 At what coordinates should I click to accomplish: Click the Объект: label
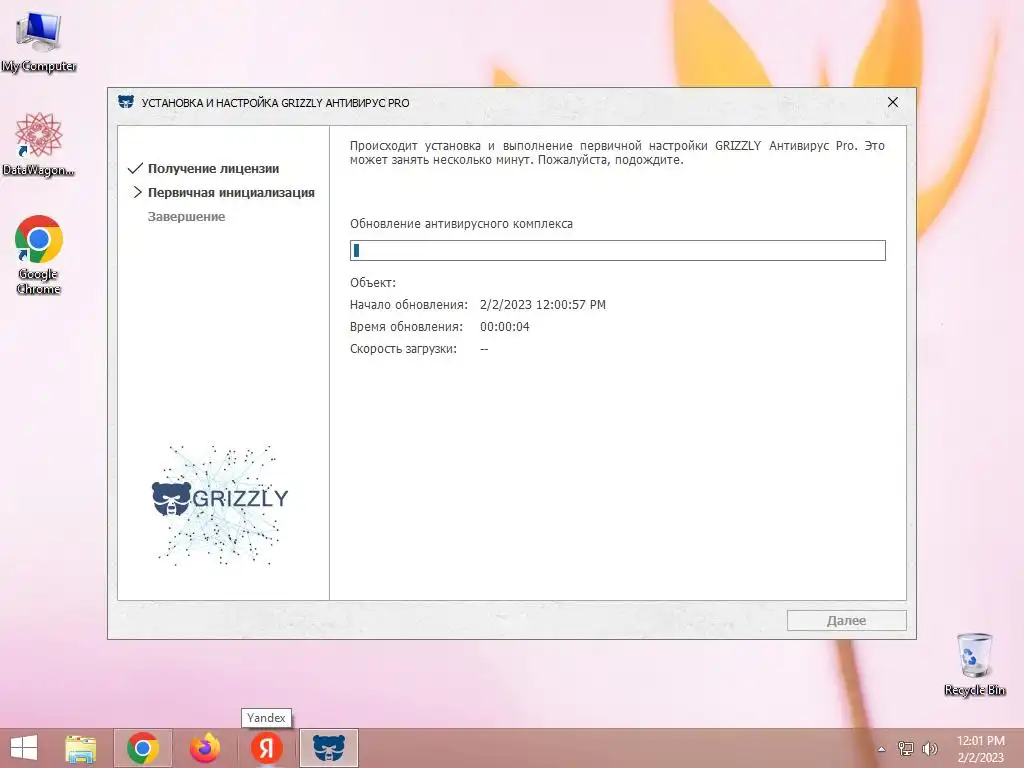pos(373,283)
